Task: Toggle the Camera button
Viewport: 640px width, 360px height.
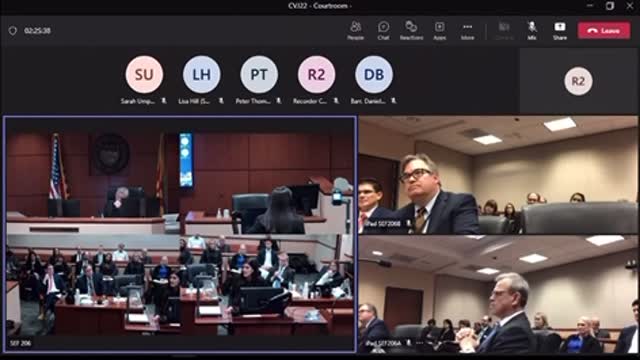Action: (x=504, y=31)
